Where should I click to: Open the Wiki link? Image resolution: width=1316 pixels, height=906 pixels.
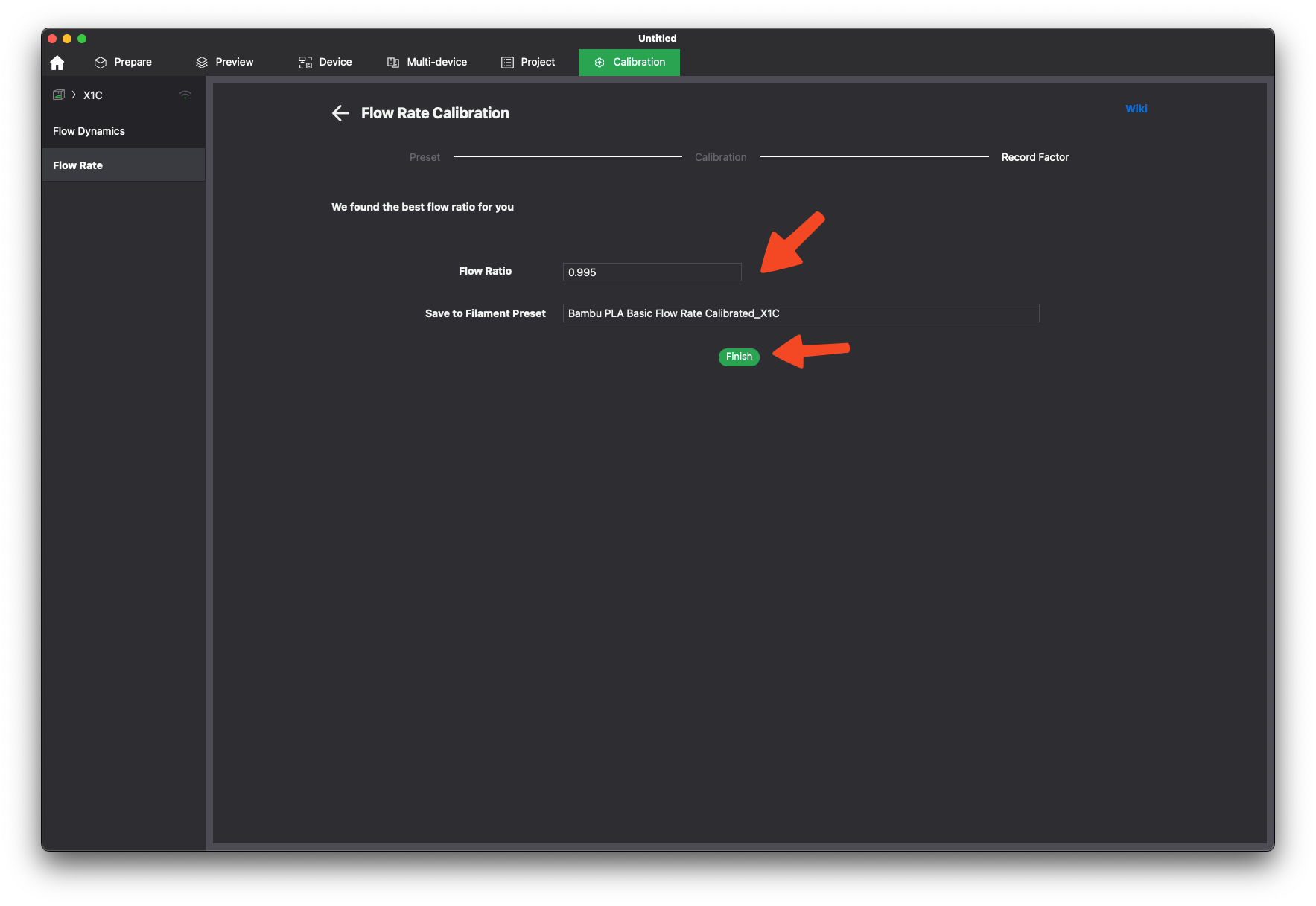coord(1136,109)
